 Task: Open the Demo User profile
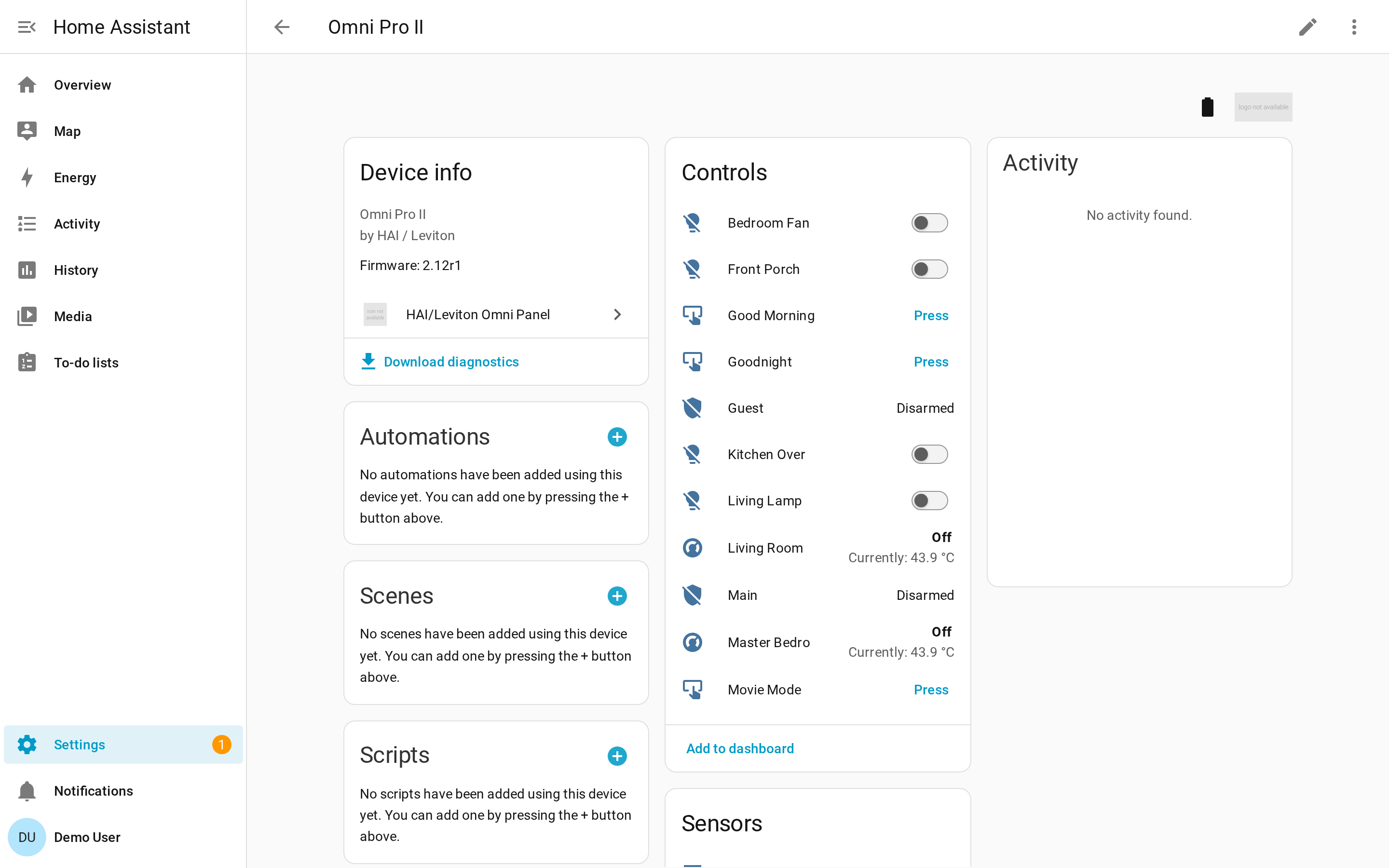[x=123, y=837]
